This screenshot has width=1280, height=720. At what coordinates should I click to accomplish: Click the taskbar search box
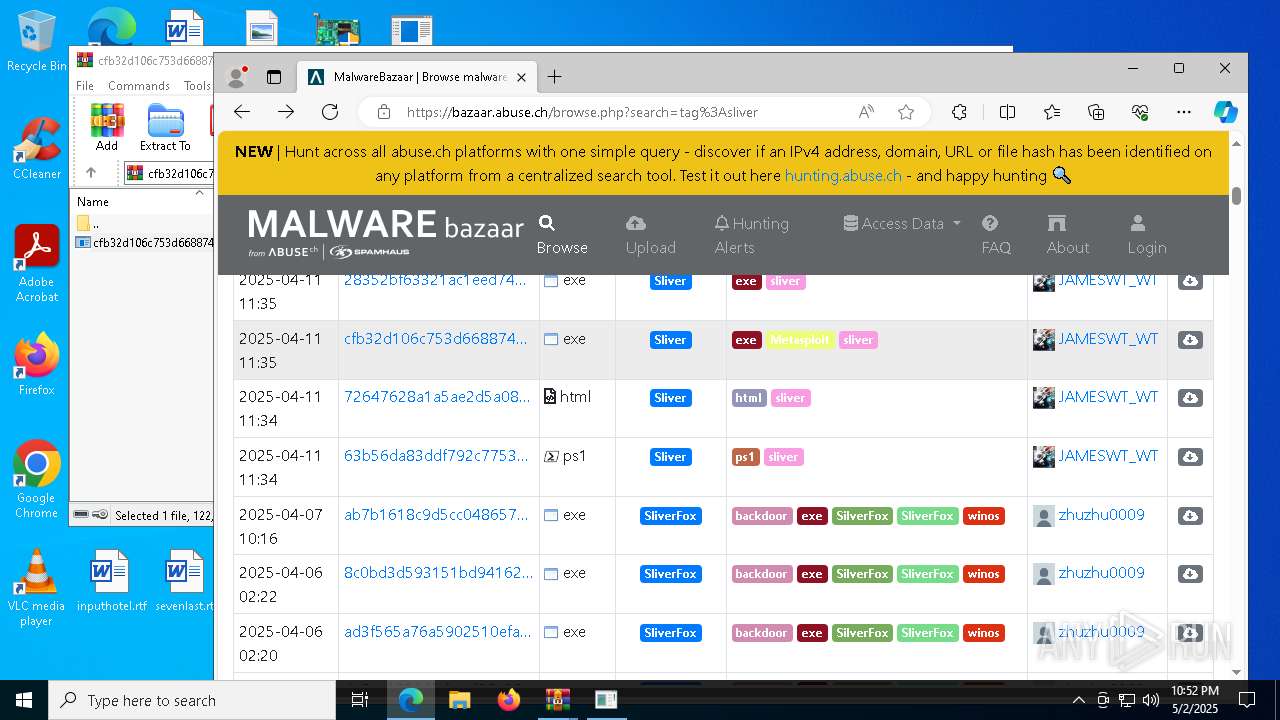click(x=192, y=700)
